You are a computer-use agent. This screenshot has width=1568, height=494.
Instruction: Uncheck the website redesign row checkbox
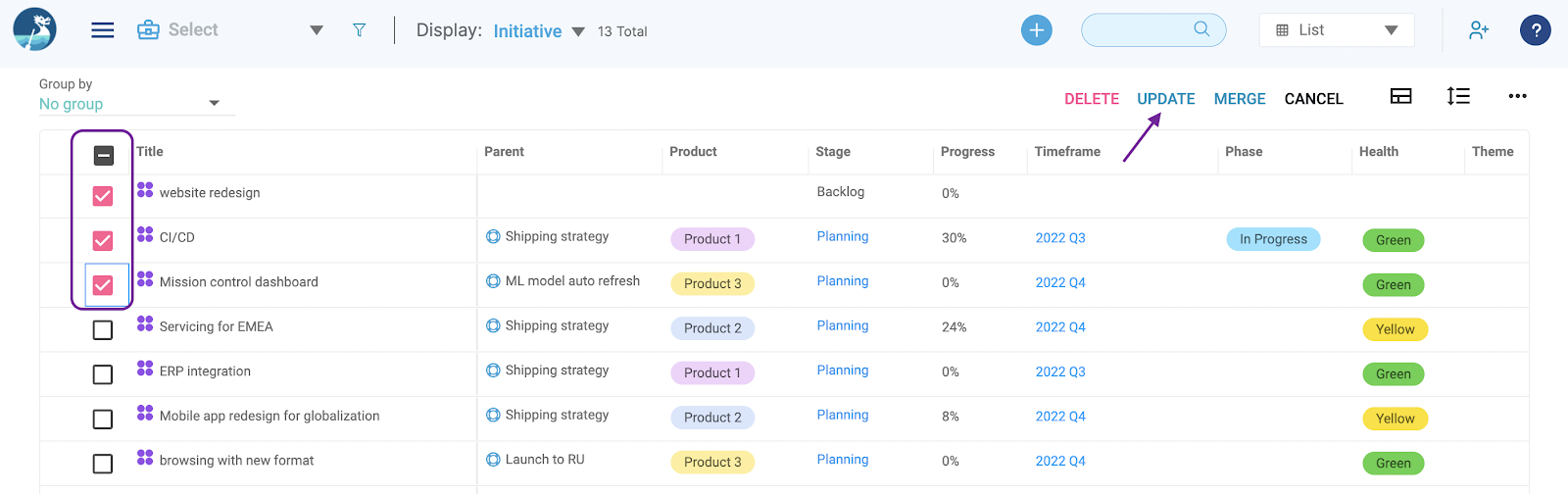(103, 196)
